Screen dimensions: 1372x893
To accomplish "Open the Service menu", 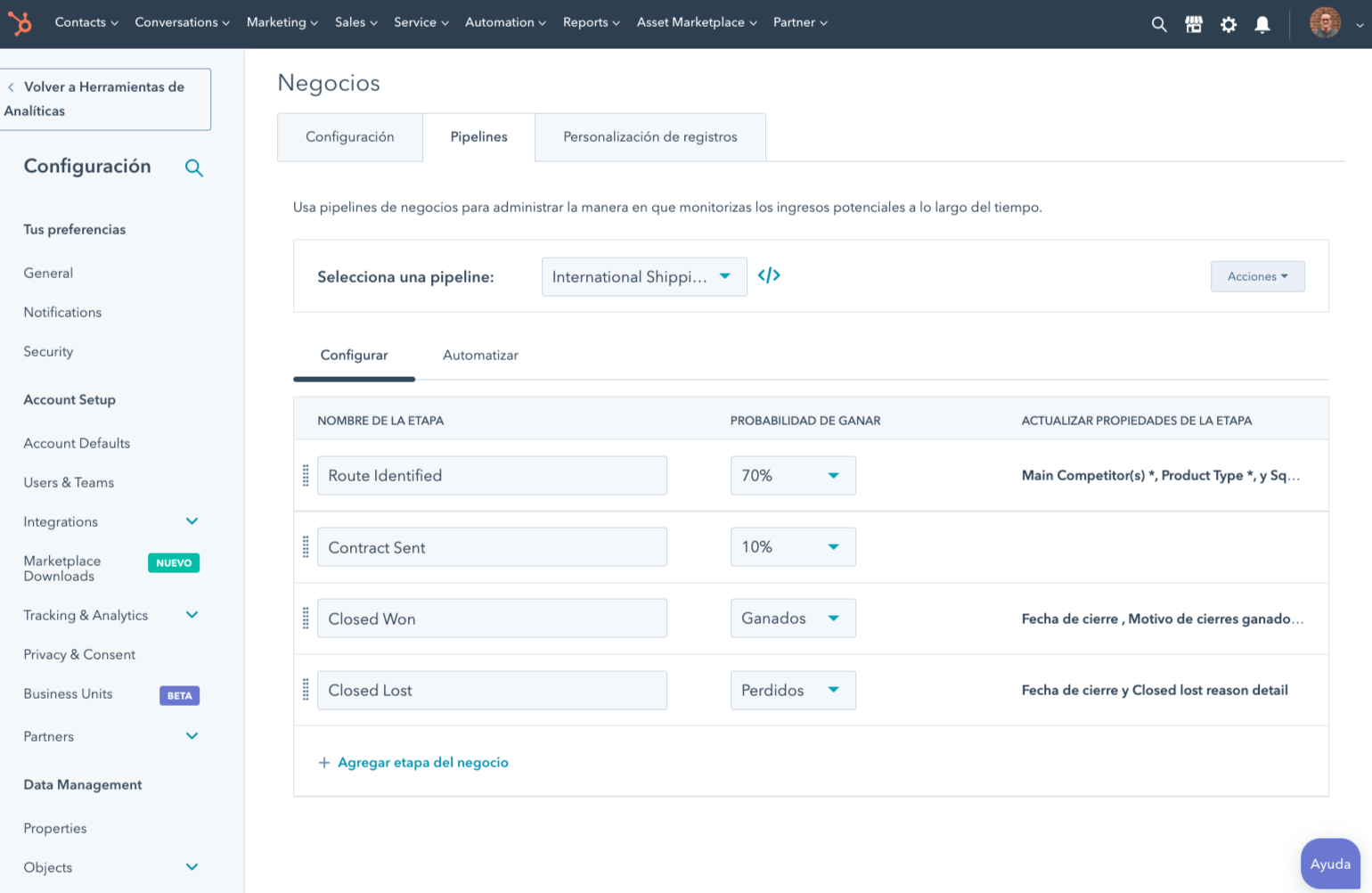I will point(421,22).
